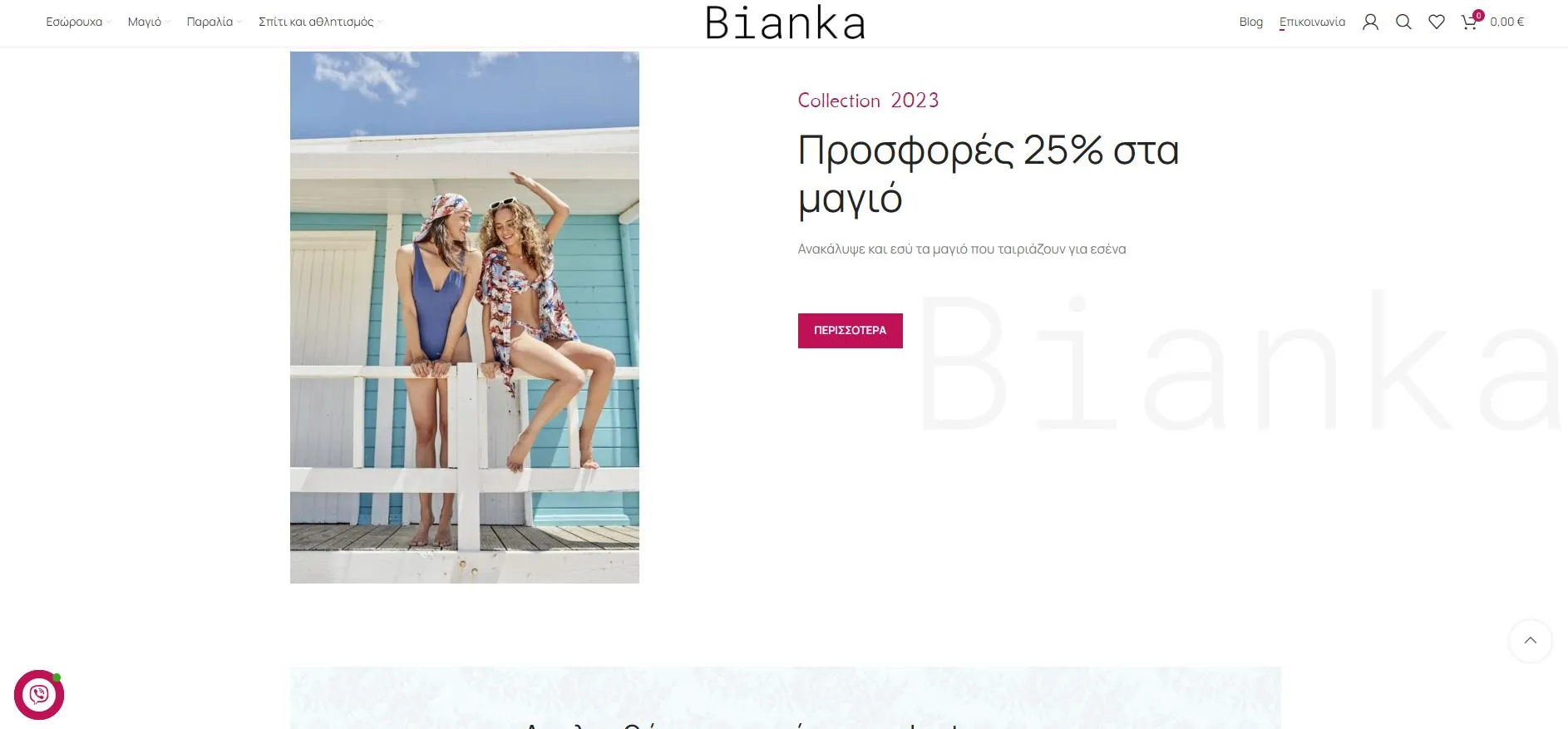Screen dimensions: 1568x729
Task: Click the ΠΕΡΙΣΣΟΤΕΡΑ button
Action: point(850,331)
